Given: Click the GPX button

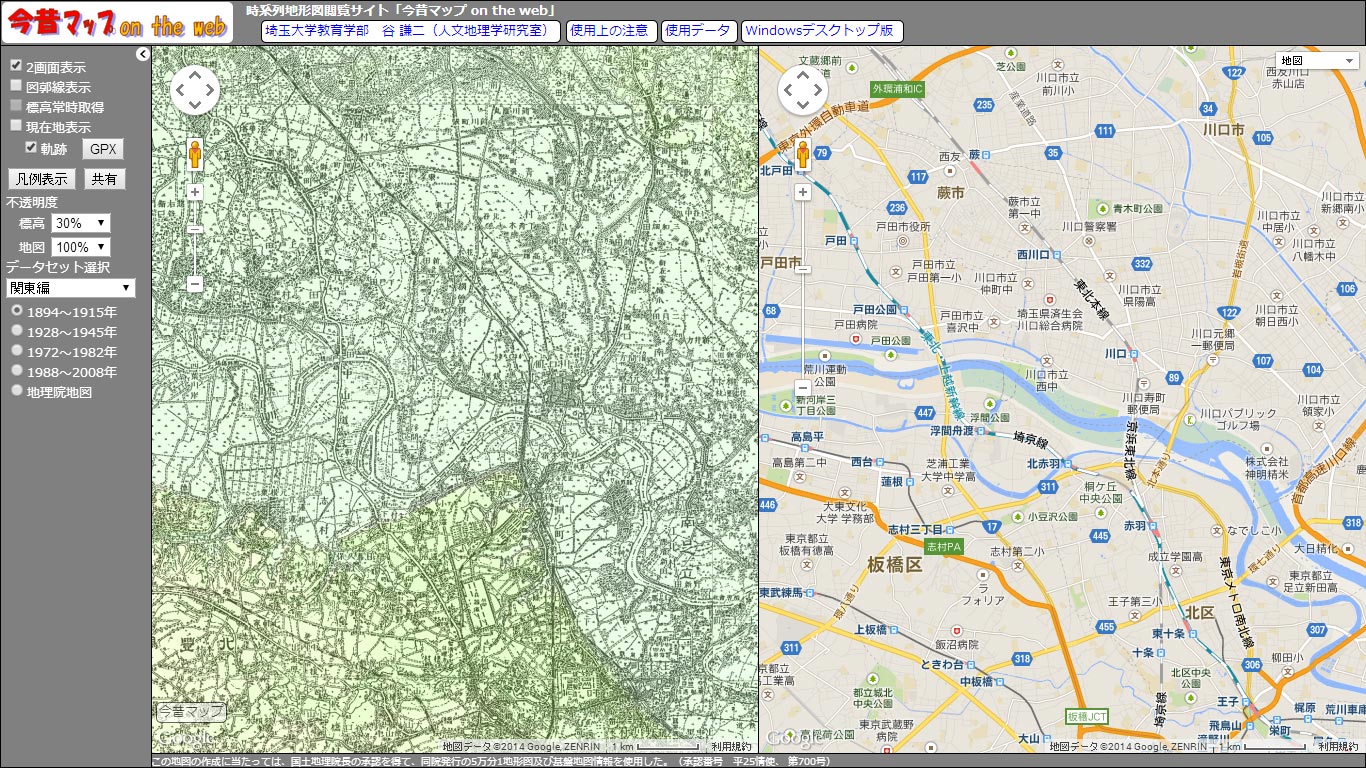Looking at the screenshot, I should 103,149.
